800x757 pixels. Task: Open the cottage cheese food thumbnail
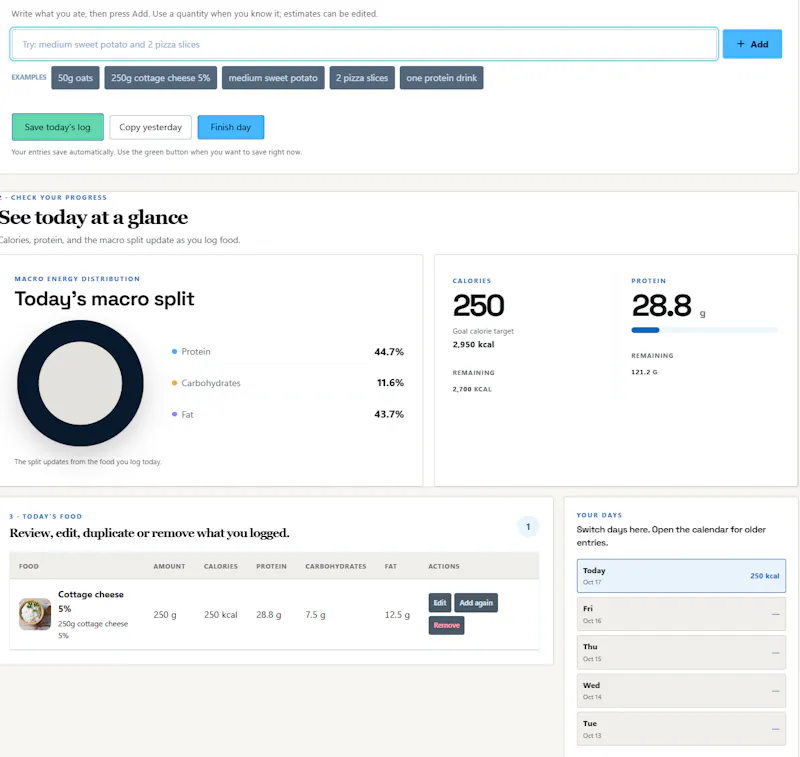click(35, 614)
